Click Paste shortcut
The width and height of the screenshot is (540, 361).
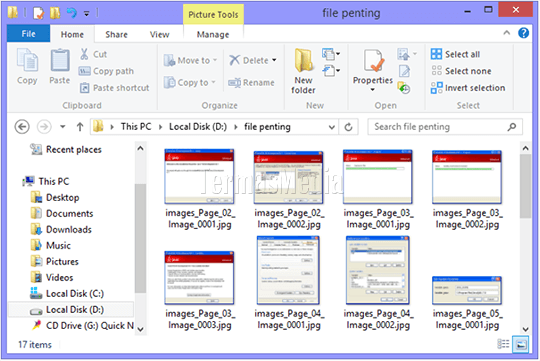pos(114,88)
